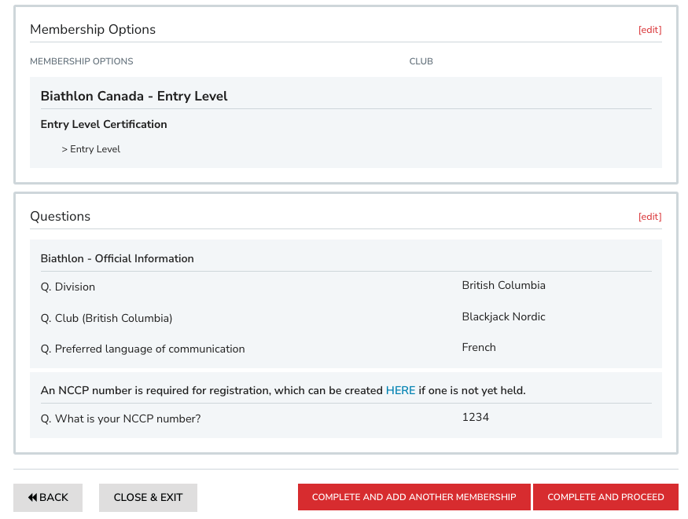Viewport: 688px width, 519px height.
Task: Select the Biathlon Canada - Entry Level heading
Action: point(134,96)
